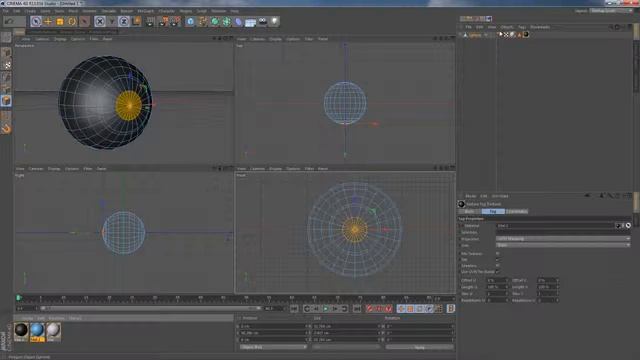Image resolution: width=640 pixels, height=360 pixels.
Task: Select the Texture mode icon in left sidebar
Action: click(x=7, y=64)
